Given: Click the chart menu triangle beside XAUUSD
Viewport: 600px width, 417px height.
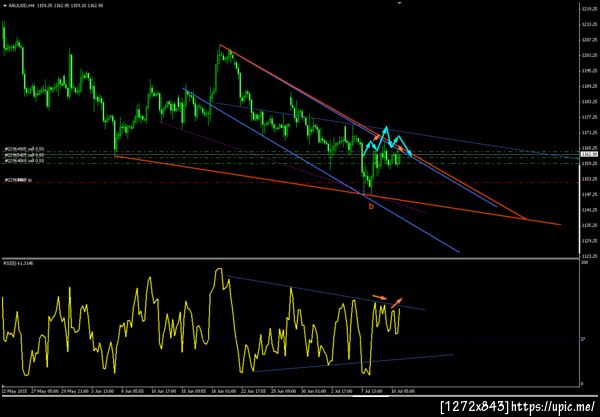Looking at the screenshot, I should click(4, 6).
